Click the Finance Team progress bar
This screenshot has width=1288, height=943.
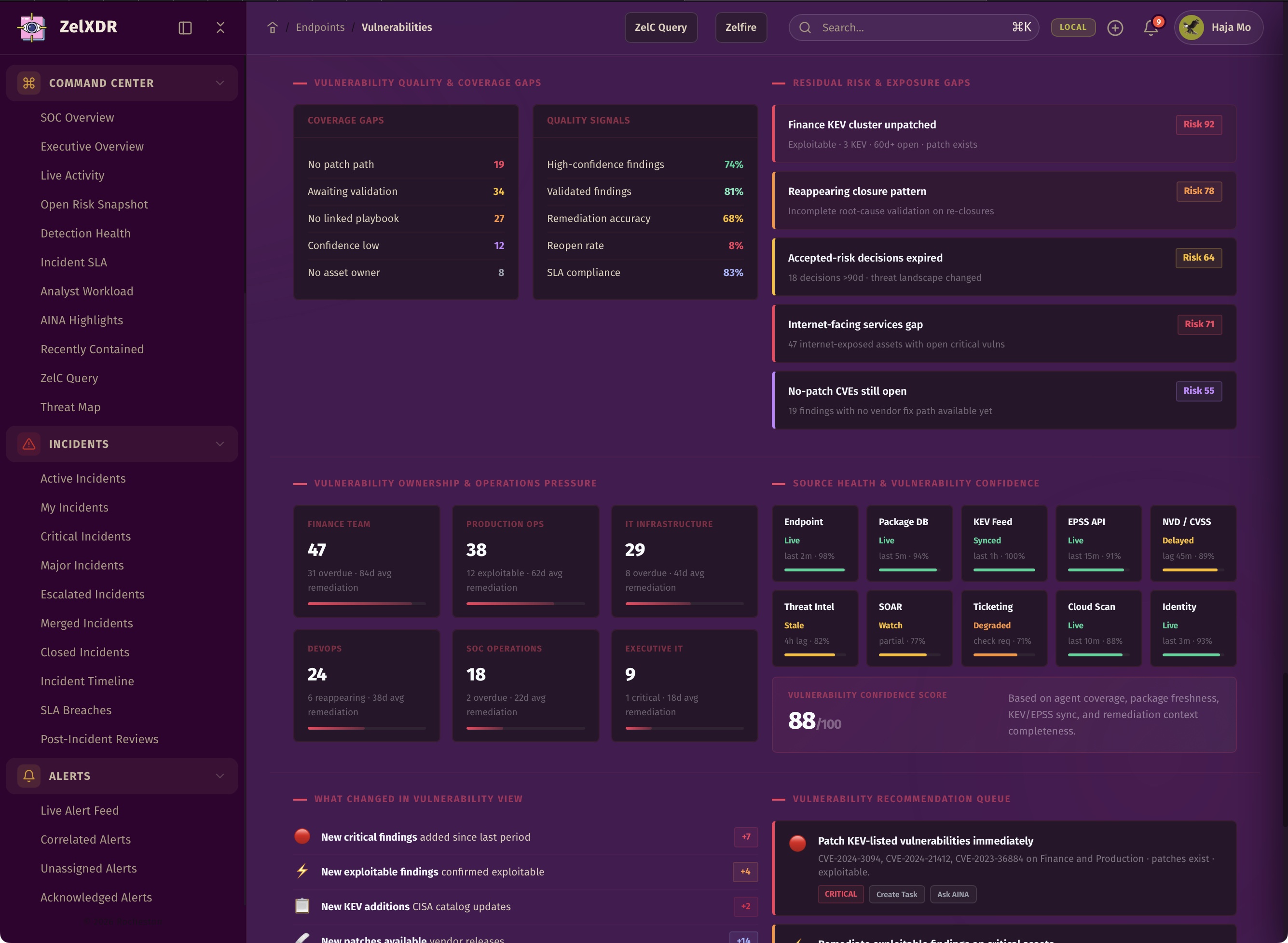[366, 603]
